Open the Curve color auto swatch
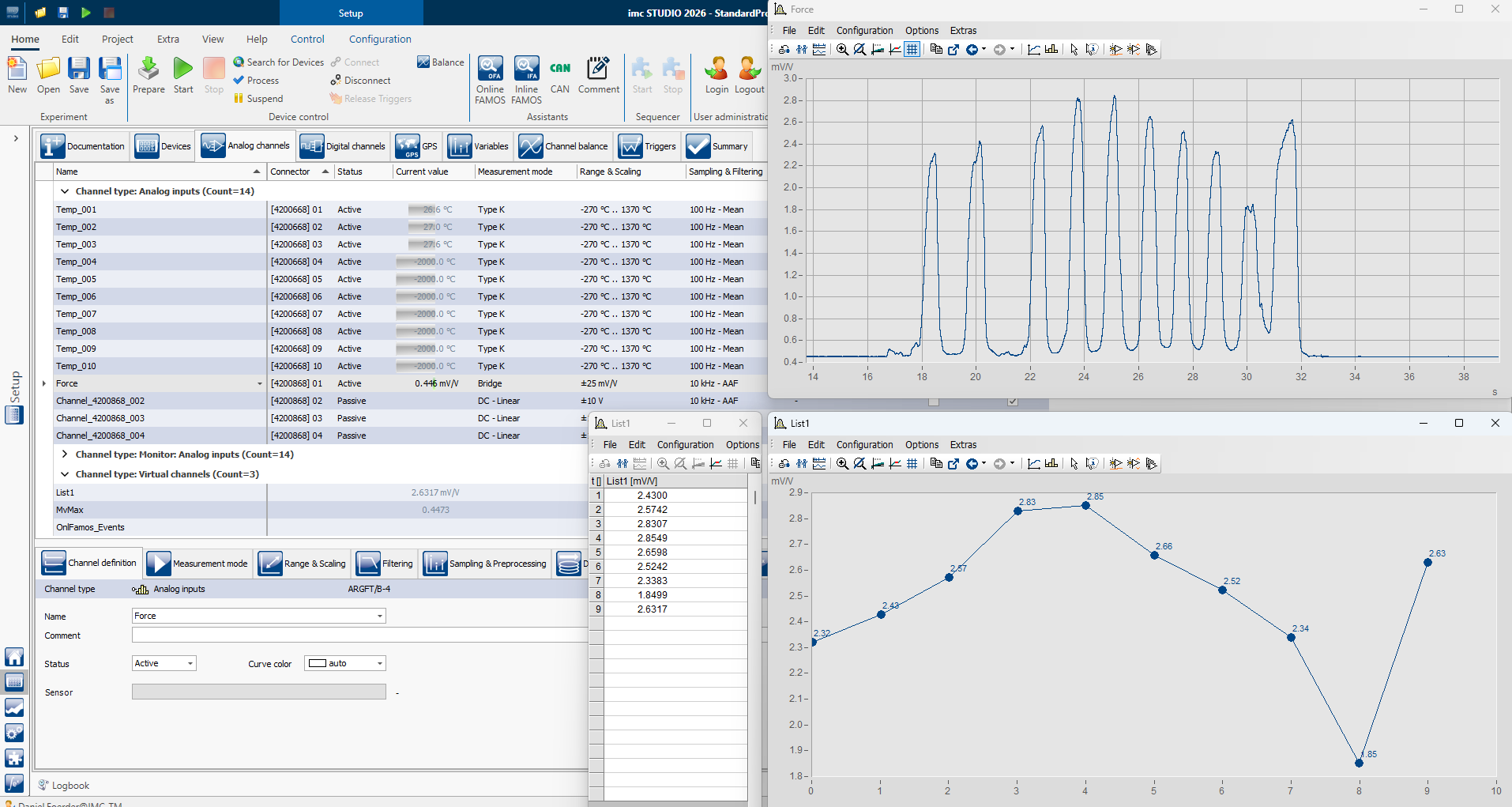The image size is (1512, 807). pyautogui.click(x=345, y=663)
